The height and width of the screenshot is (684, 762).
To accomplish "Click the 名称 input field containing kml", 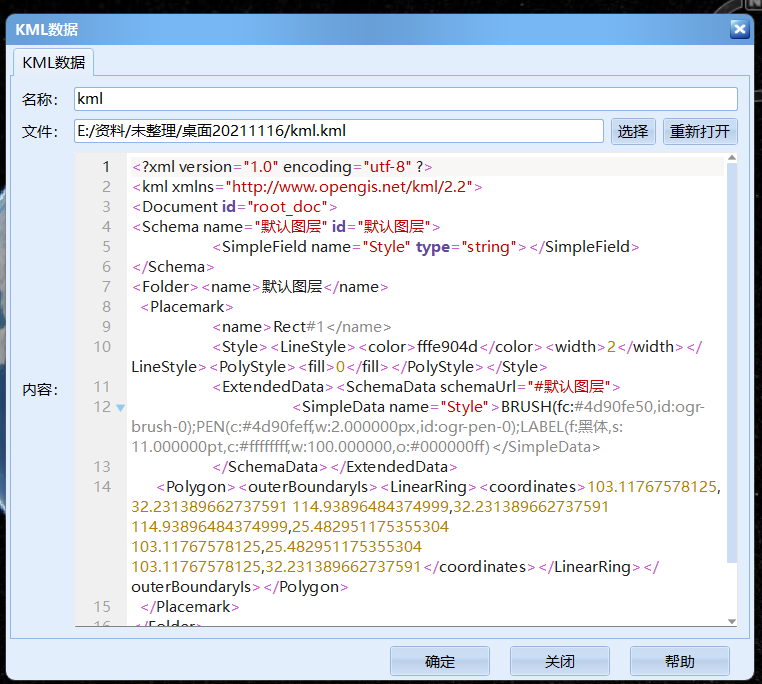I will (405, 99).
